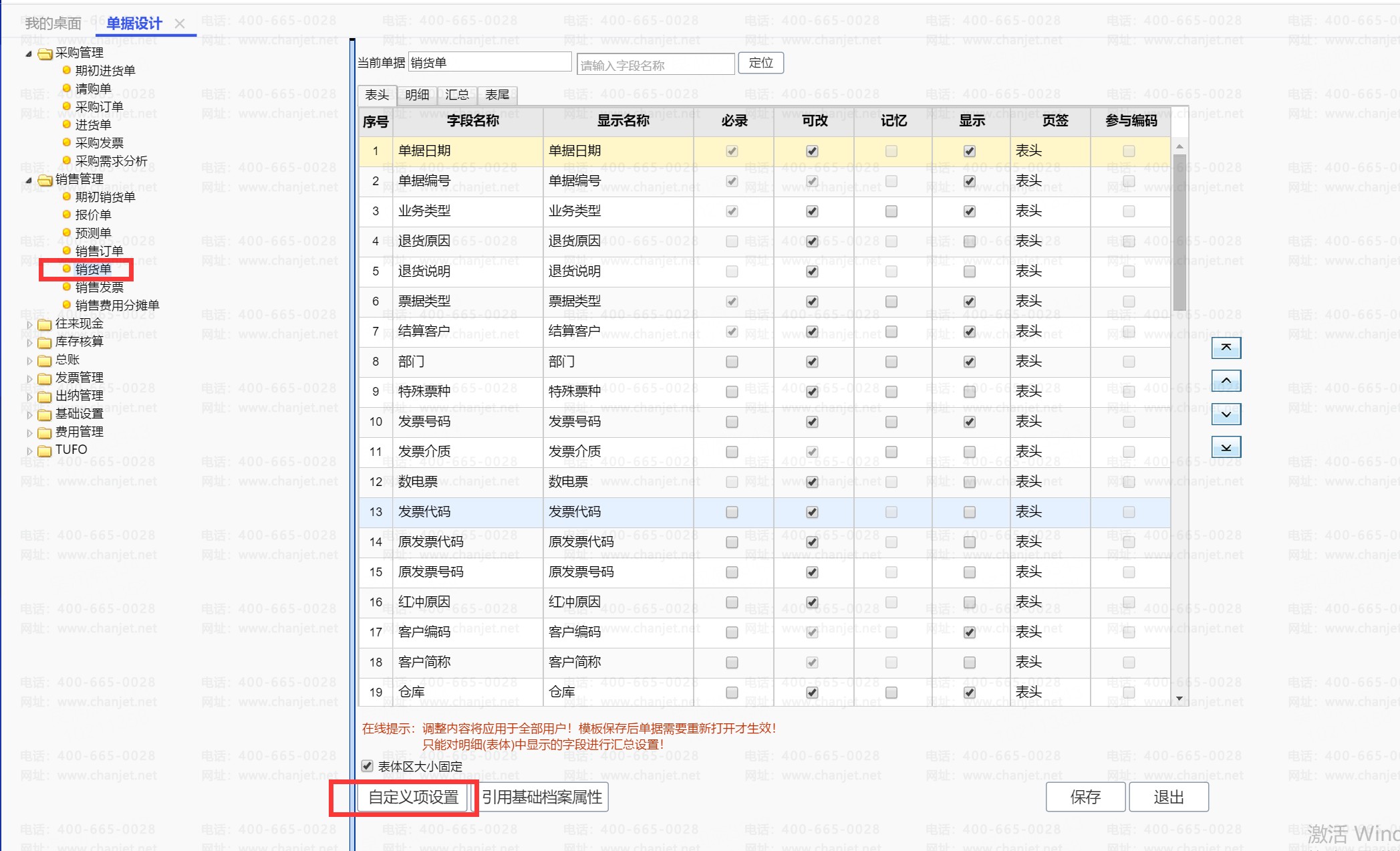Click the 自定义项设置 button
Image resolution: width=1400 pixels, height=851 pixels.
pyautogui.click(x=413, y=797)
